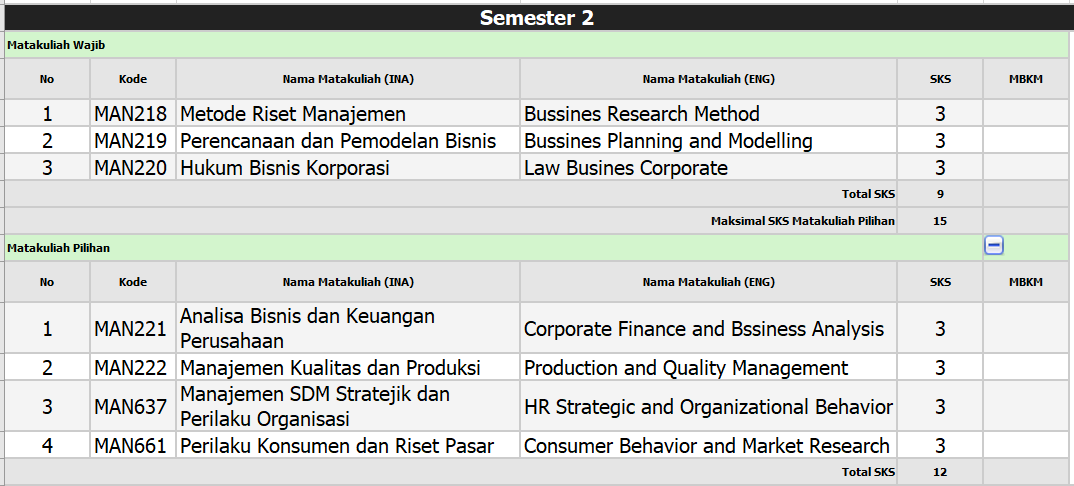Select the Semester 2 header bar

[x=537, y=18]
